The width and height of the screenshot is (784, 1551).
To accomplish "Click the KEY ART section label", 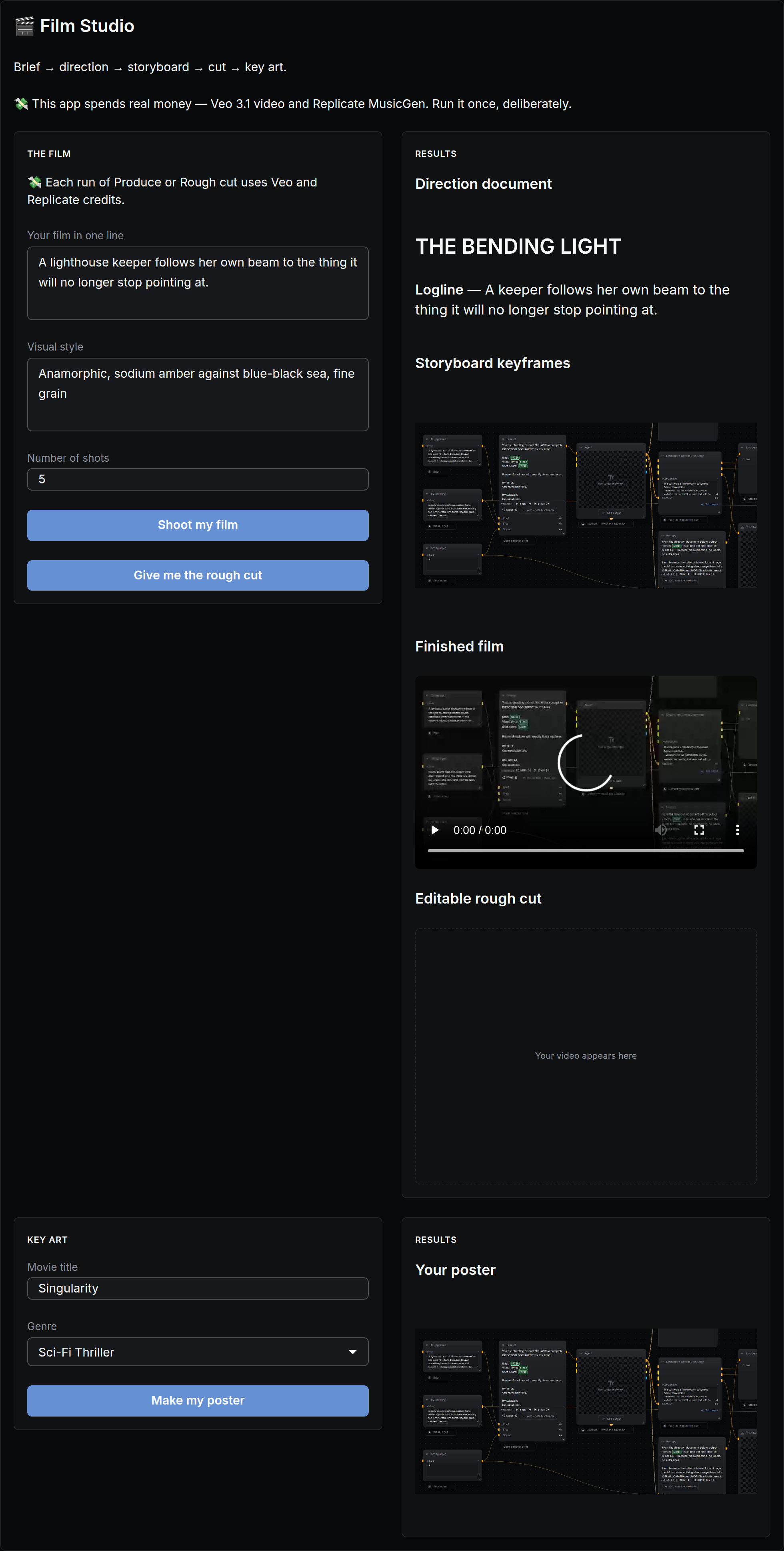I will 48,1240.
